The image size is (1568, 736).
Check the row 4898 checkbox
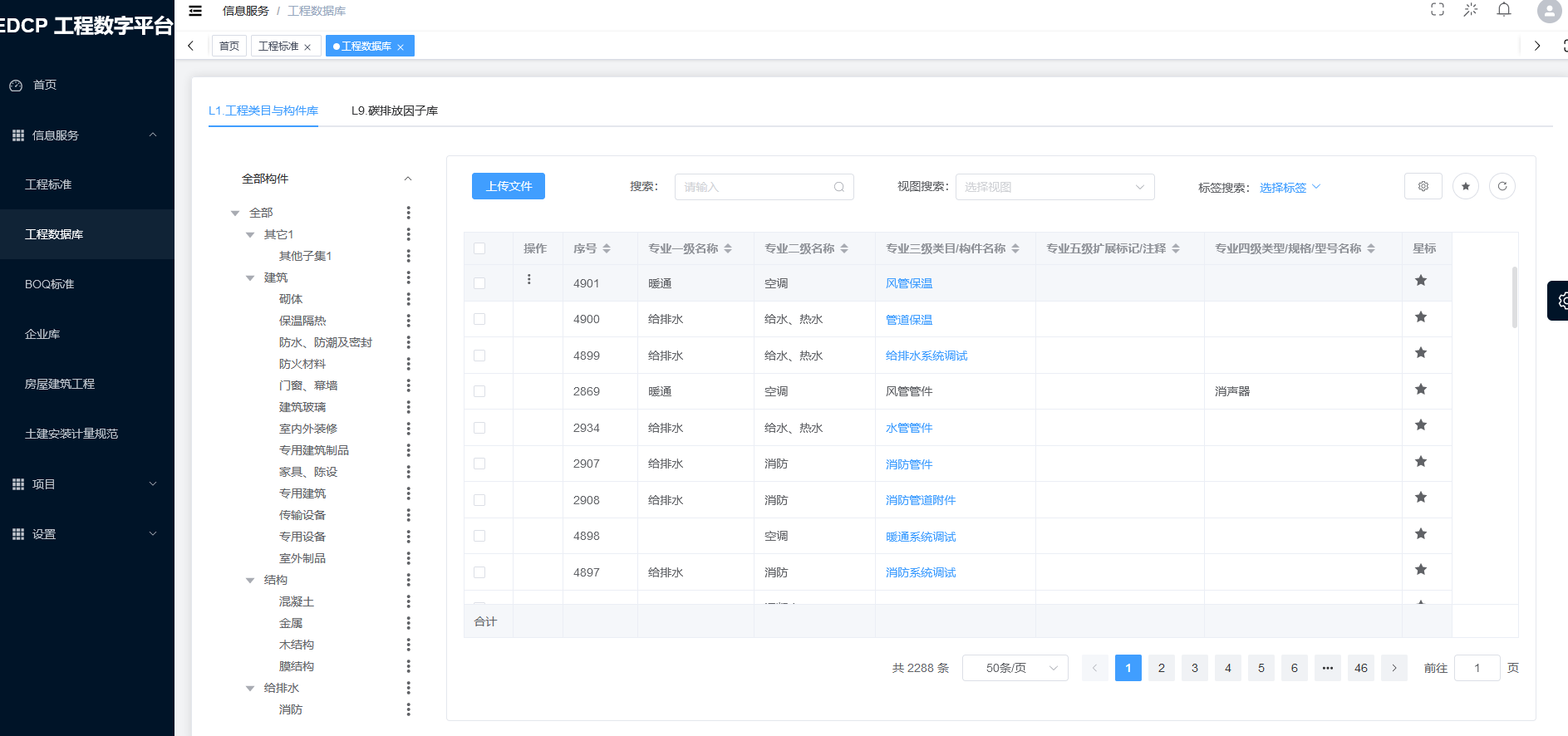click(x=479, y=536)
